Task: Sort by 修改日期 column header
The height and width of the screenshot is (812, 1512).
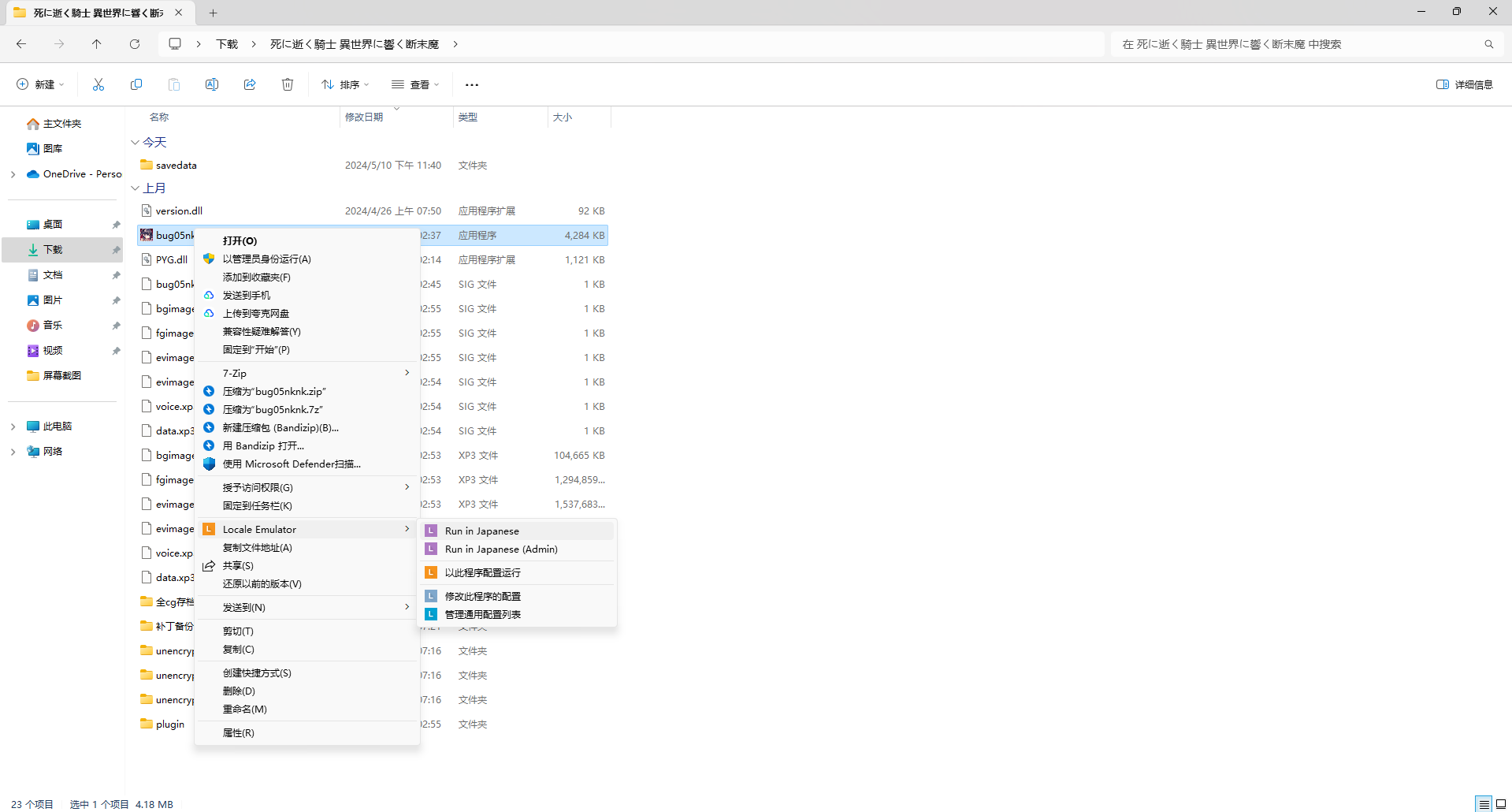Action: (364, 117)
